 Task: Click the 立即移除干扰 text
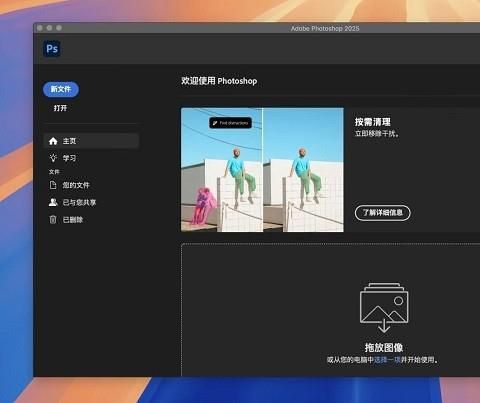click(x=377, y=134)
